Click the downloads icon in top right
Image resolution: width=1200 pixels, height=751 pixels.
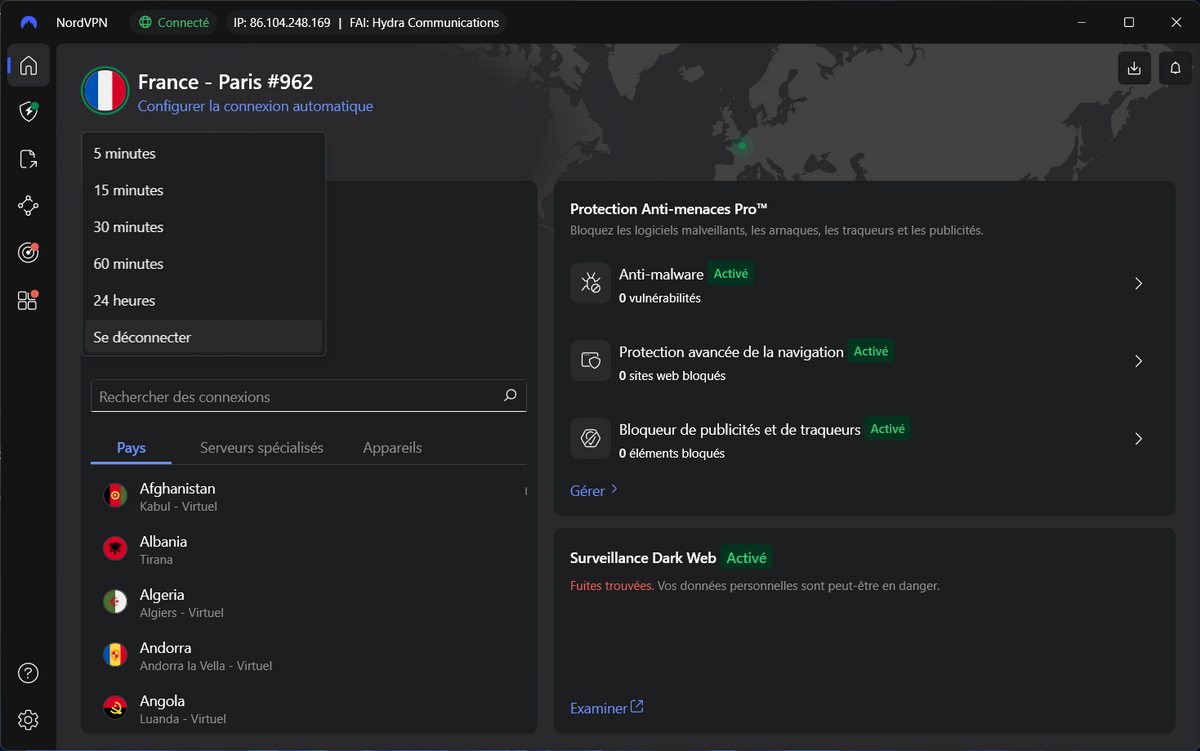[1133, 67]
